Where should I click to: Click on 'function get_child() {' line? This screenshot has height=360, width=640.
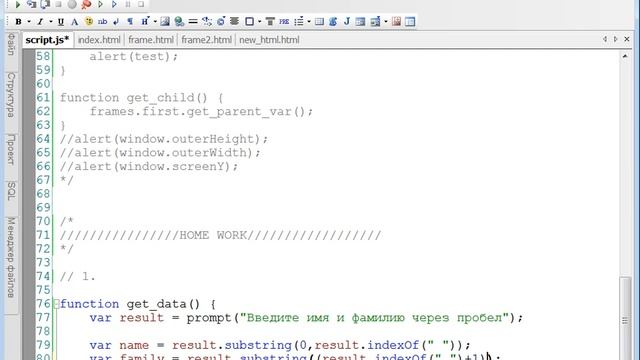coord(142,98)
